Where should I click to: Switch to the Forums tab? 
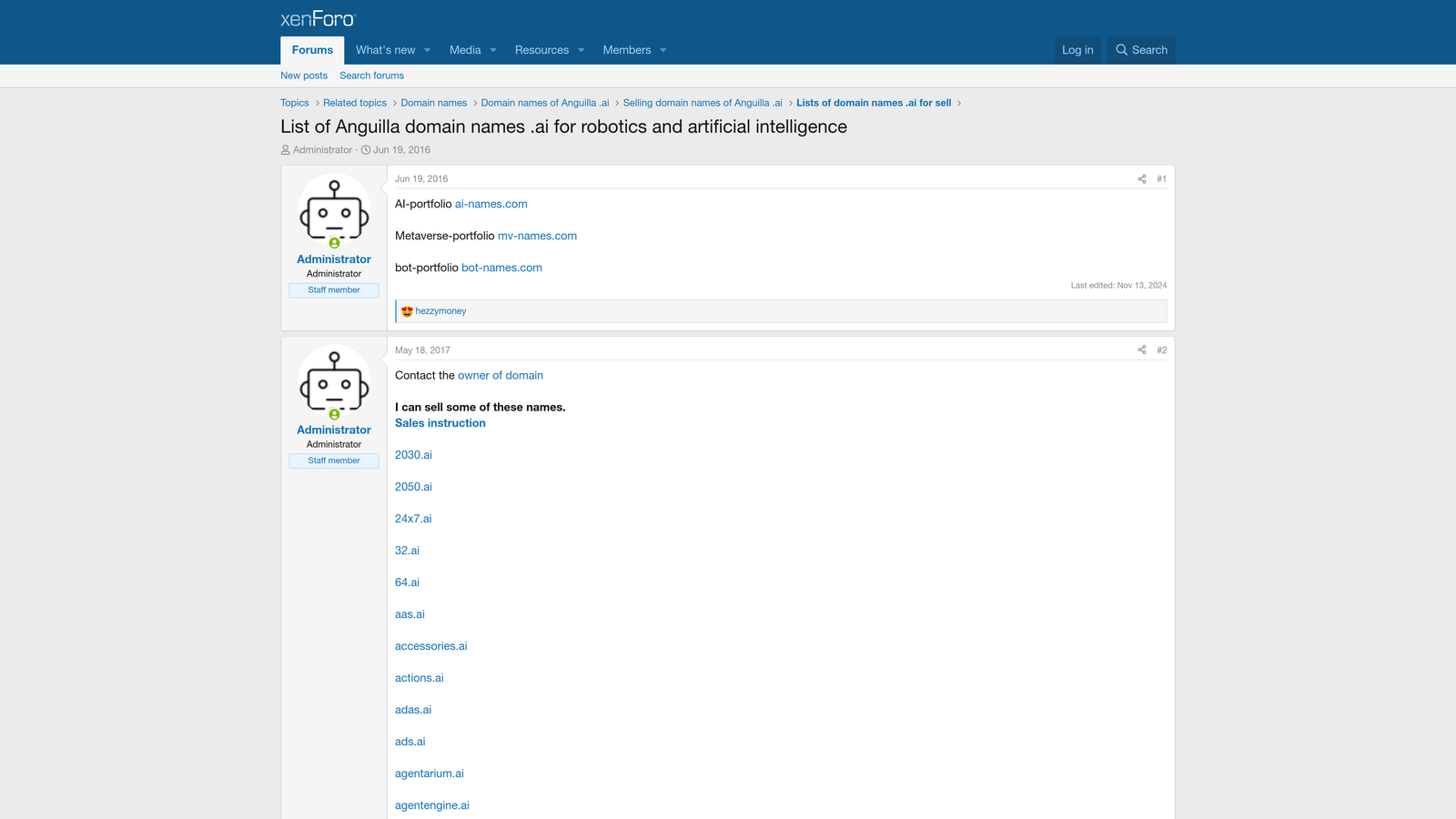311,50
